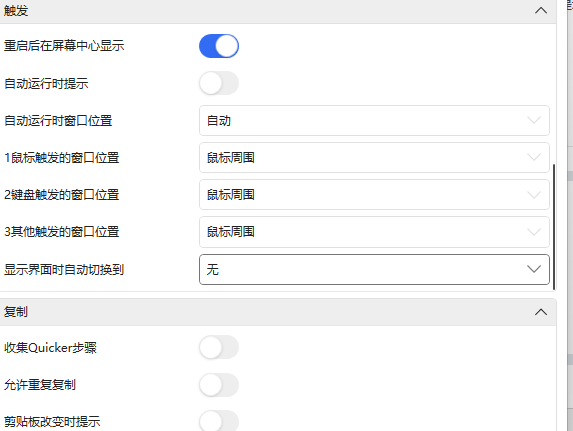The width and height of the screenshot is (573, 431).
Task: Open 3其他触发的窗口位置 dropdown
Action: pos(374,232)
